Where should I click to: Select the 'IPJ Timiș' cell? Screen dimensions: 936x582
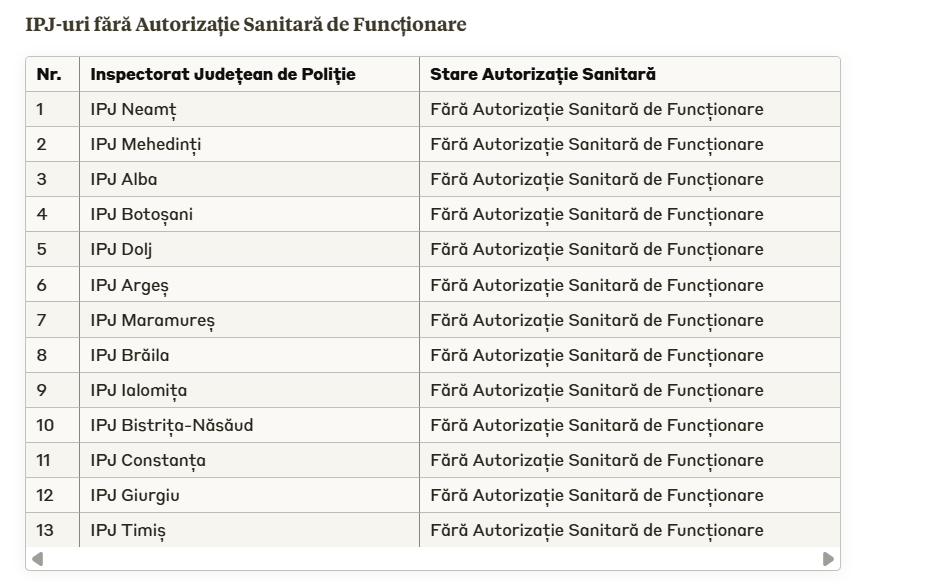click(128, 530)
